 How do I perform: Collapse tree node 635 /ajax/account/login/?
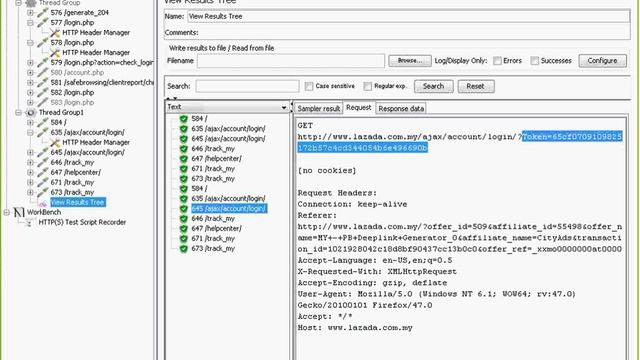(x=30, y=132)
